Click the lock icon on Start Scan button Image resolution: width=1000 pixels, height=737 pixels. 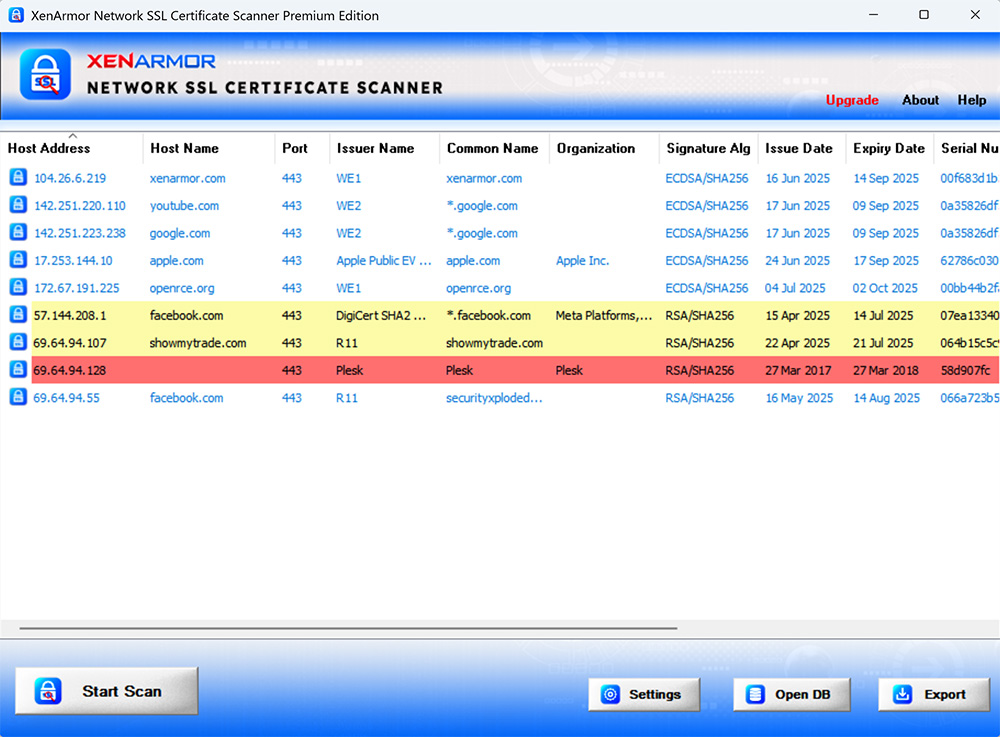pyautogui.click(x=48, y=691)
